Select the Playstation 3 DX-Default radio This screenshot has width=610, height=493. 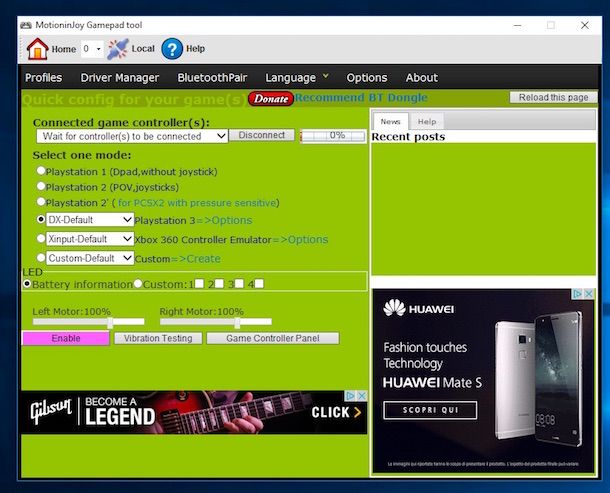point(41,219)
